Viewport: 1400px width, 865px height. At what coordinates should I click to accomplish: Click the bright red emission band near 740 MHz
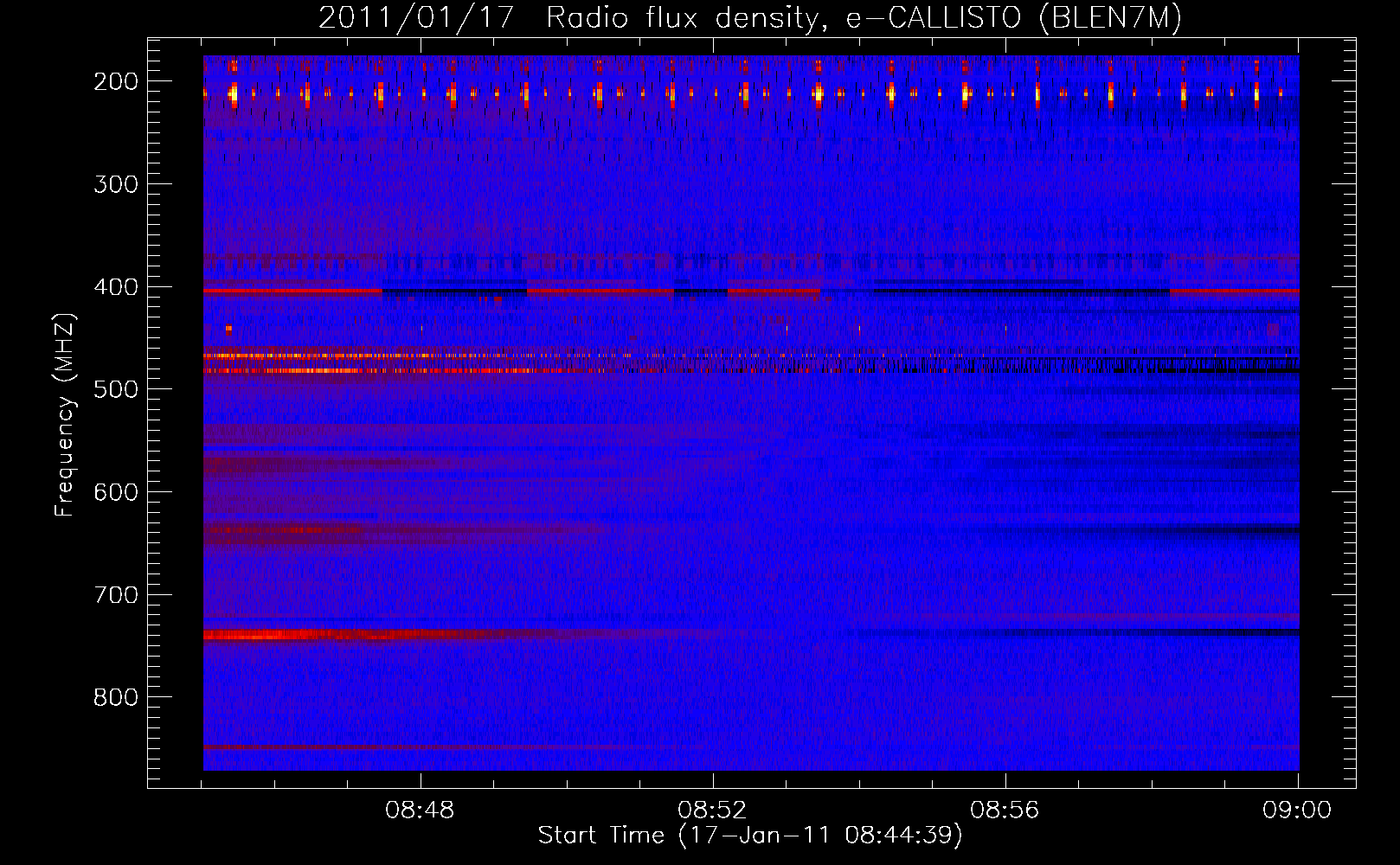346,636
